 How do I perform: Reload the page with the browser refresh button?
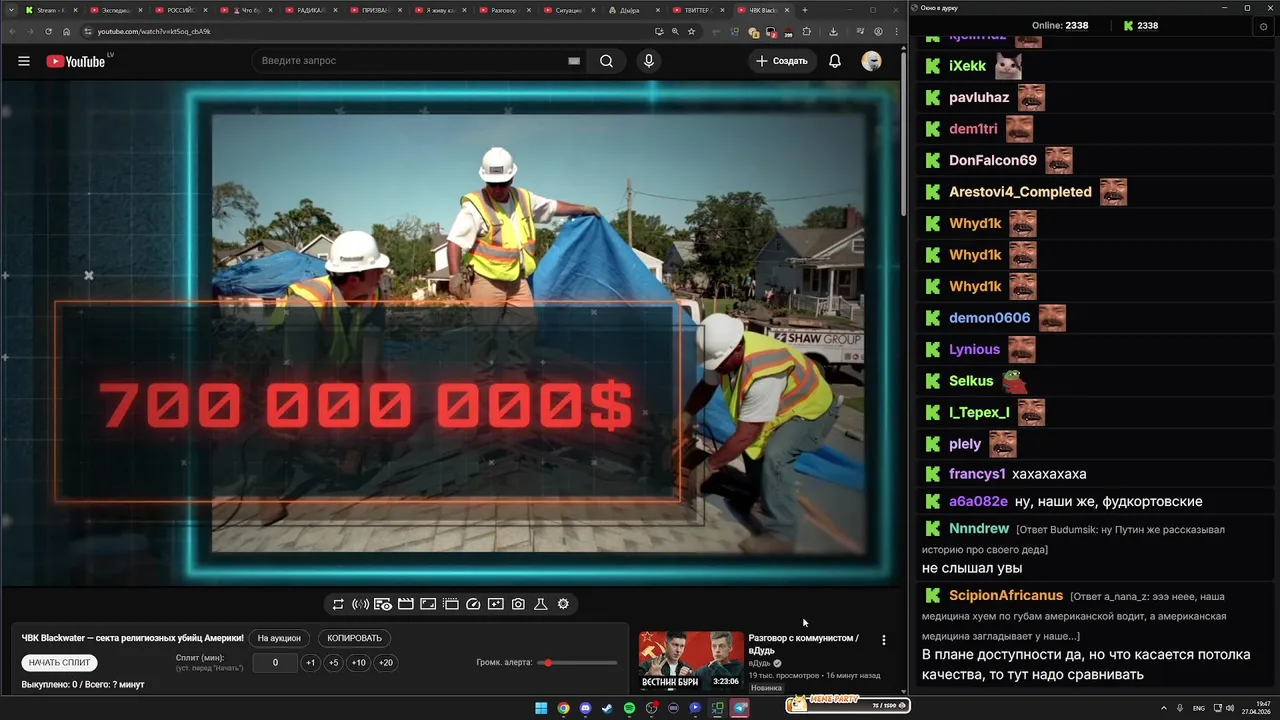coord(48,31)
